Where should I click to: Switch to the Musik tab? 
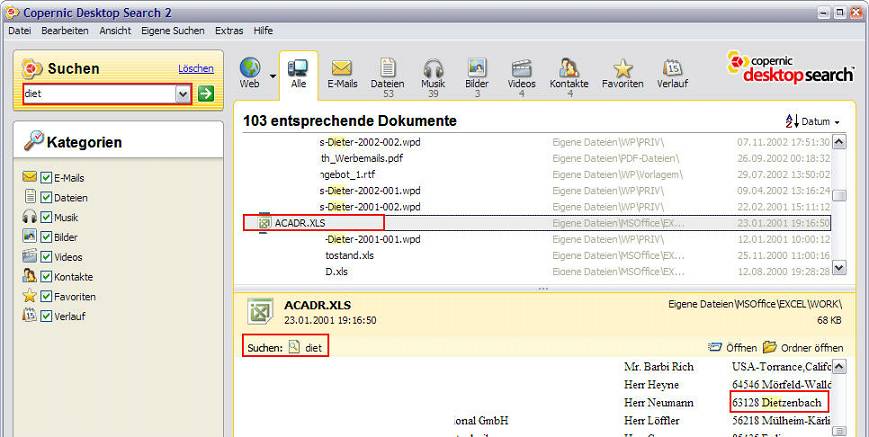[x=433, y=78]
